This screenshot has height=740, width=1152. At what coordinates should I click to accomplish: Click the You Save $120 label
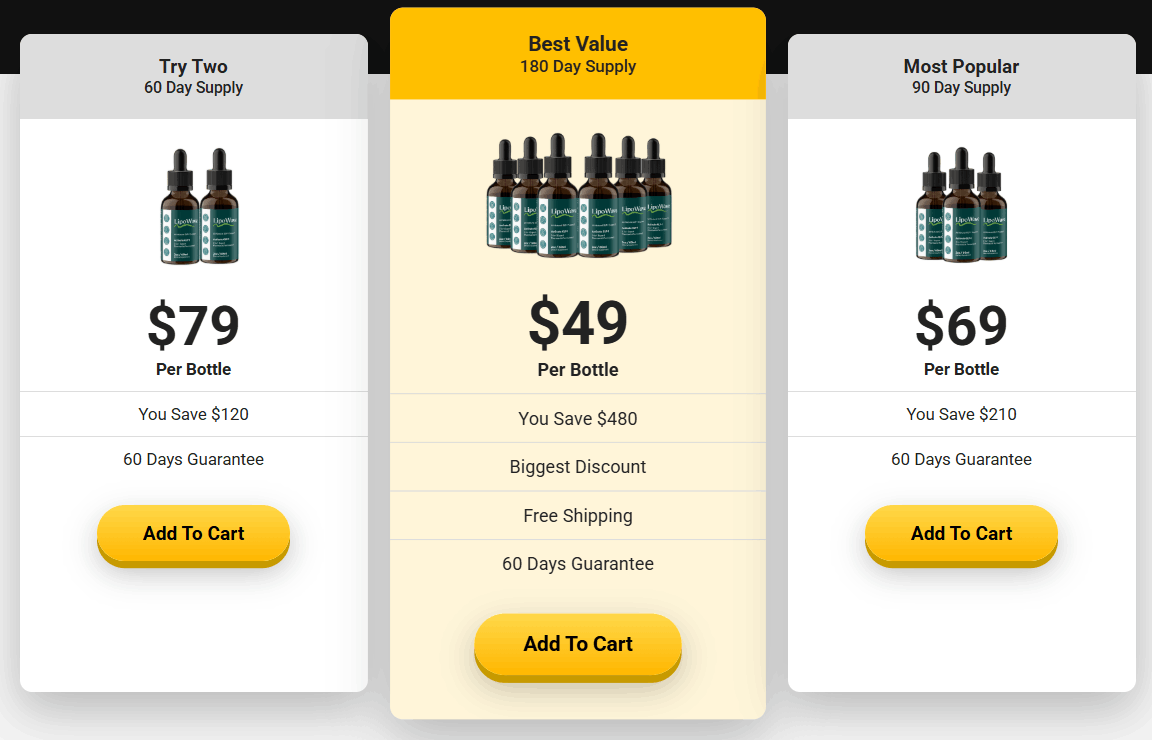[x=193, y=413]
